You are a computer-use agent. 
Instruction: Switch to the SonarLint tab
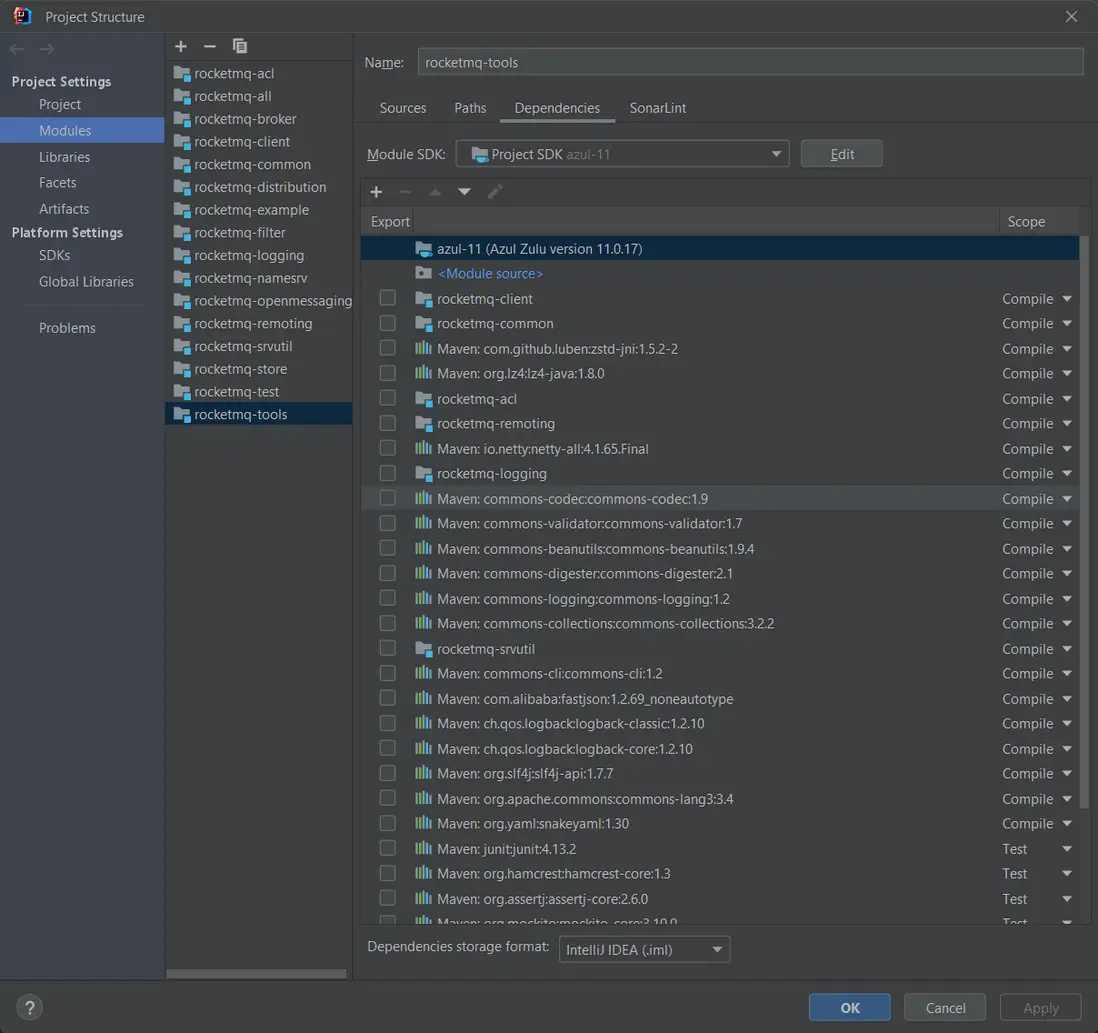[x=657, y=108]
